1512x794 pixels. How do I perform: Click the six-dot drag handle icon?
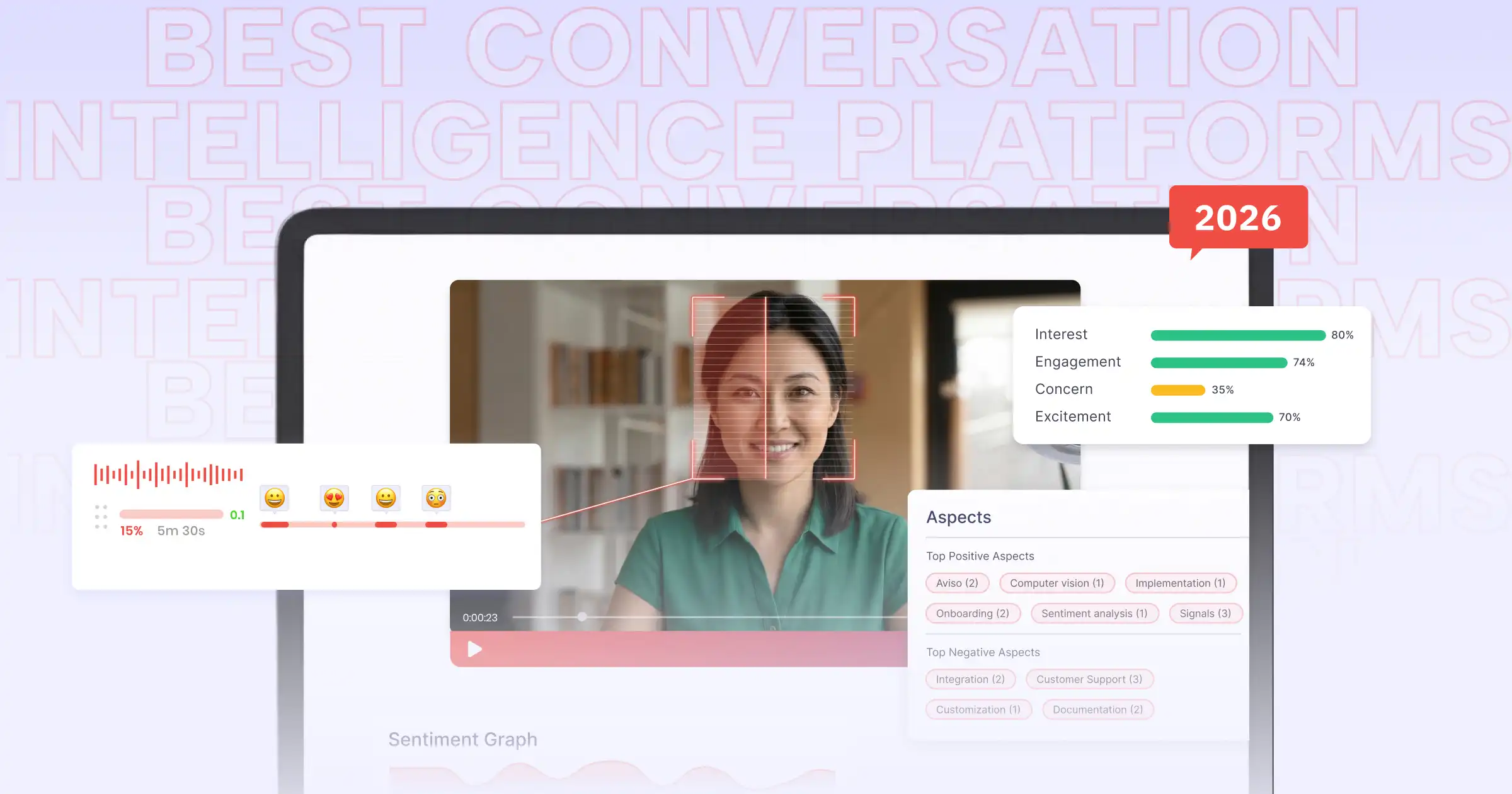pos(101,517)
